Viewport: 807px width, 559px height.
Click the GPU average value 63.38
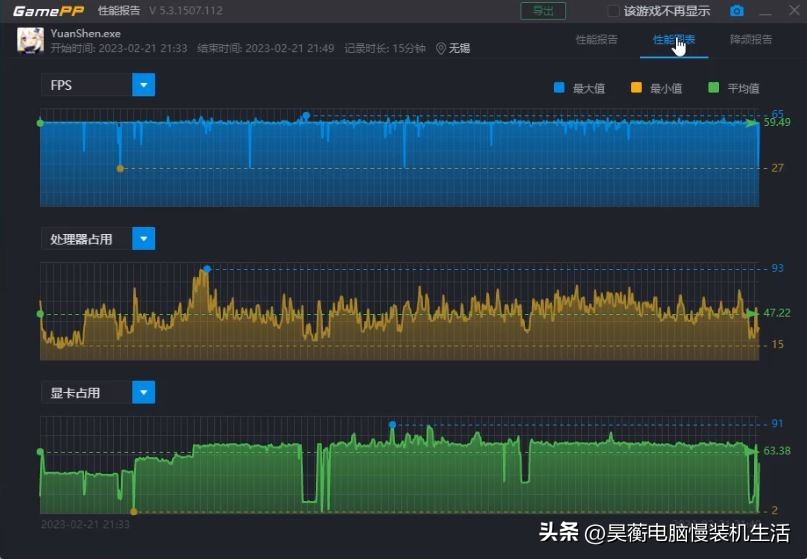click(777, 451)
